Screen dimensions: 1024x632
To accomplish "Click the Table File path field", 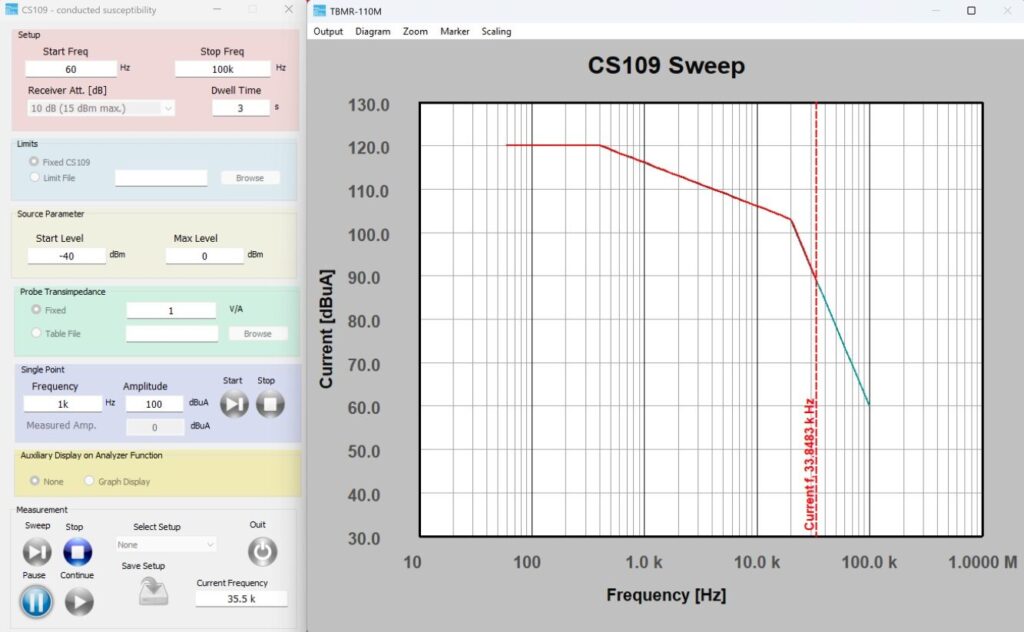I will pyautogui.click(x=172, y=334).
